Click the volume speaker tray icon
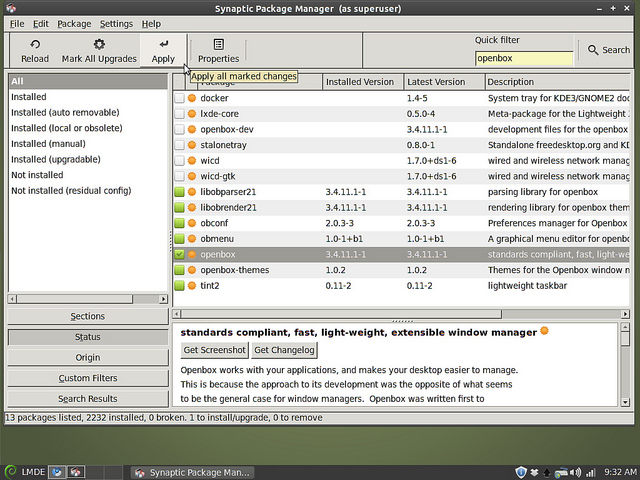The image size is (640, 480). pyautogui.click(x=576, y=472)
